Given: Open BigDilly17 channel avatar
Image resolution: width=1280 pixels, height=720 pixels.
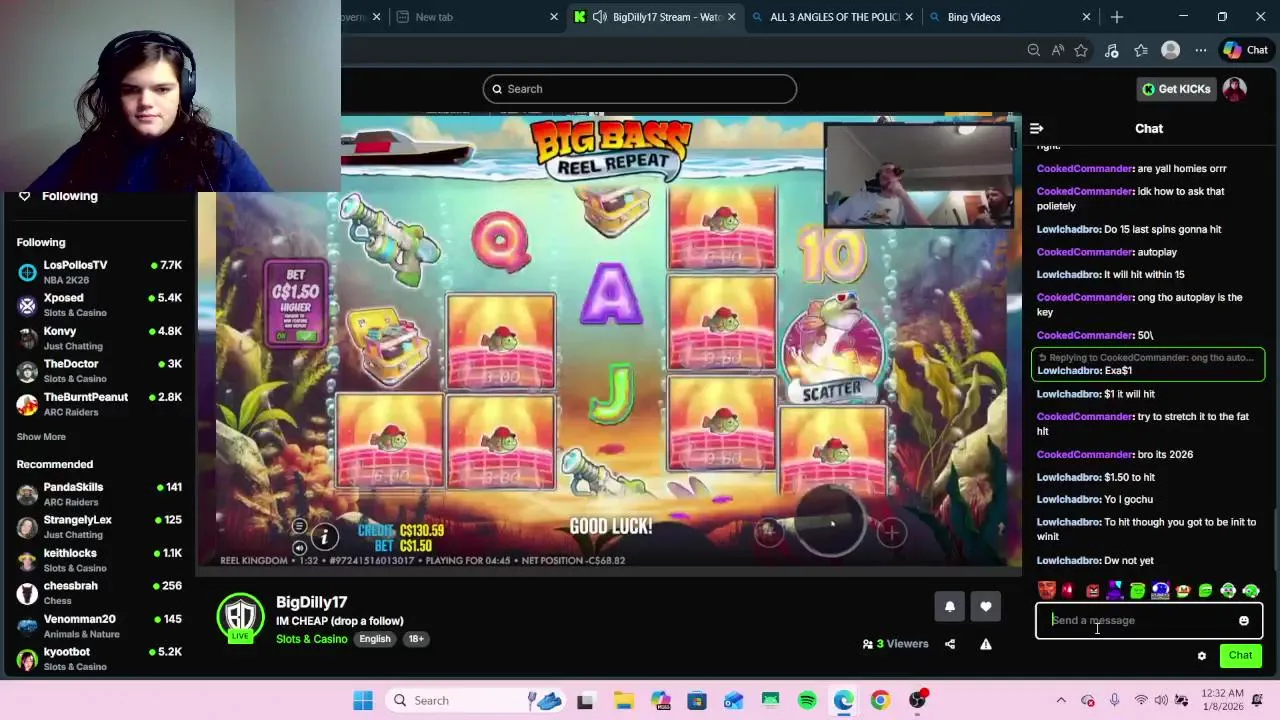Looking at the screenshot, I should [240, 617].
